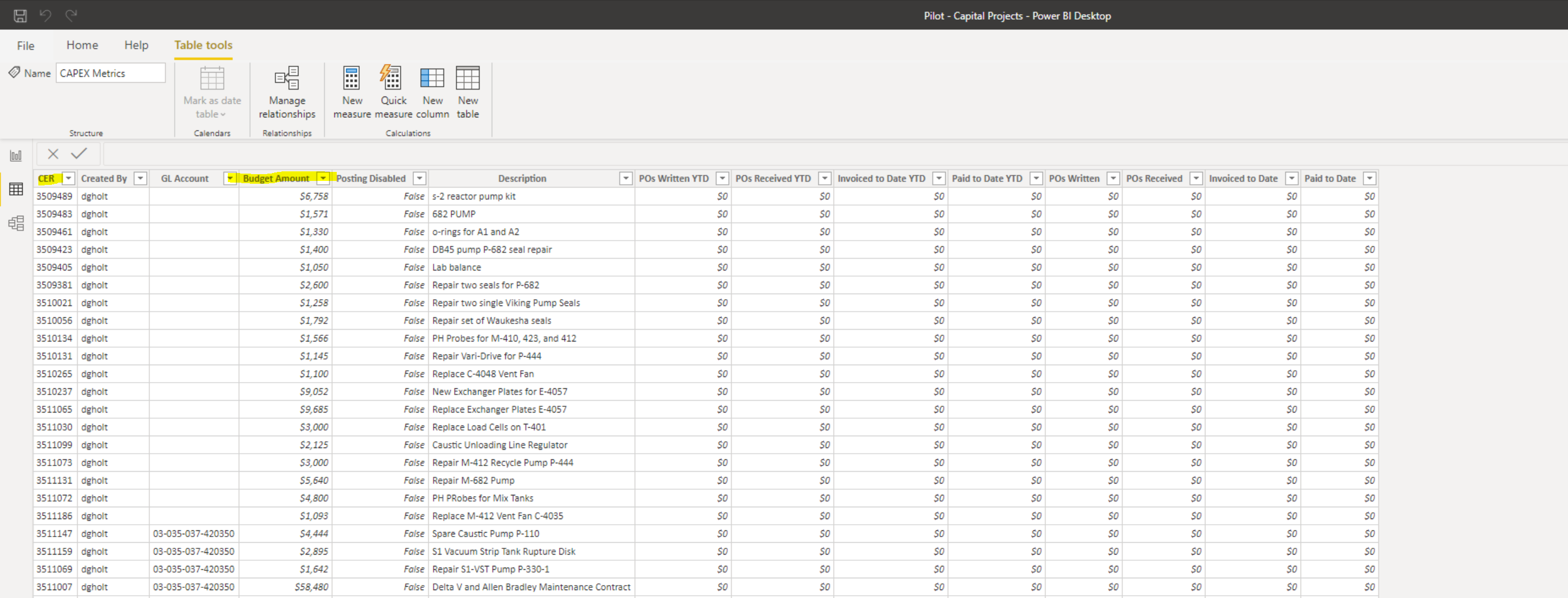The width and height of the screenshot is (1568, 598).
Task: Click the tag icon beside Name
Action: (x=14, y=72)
